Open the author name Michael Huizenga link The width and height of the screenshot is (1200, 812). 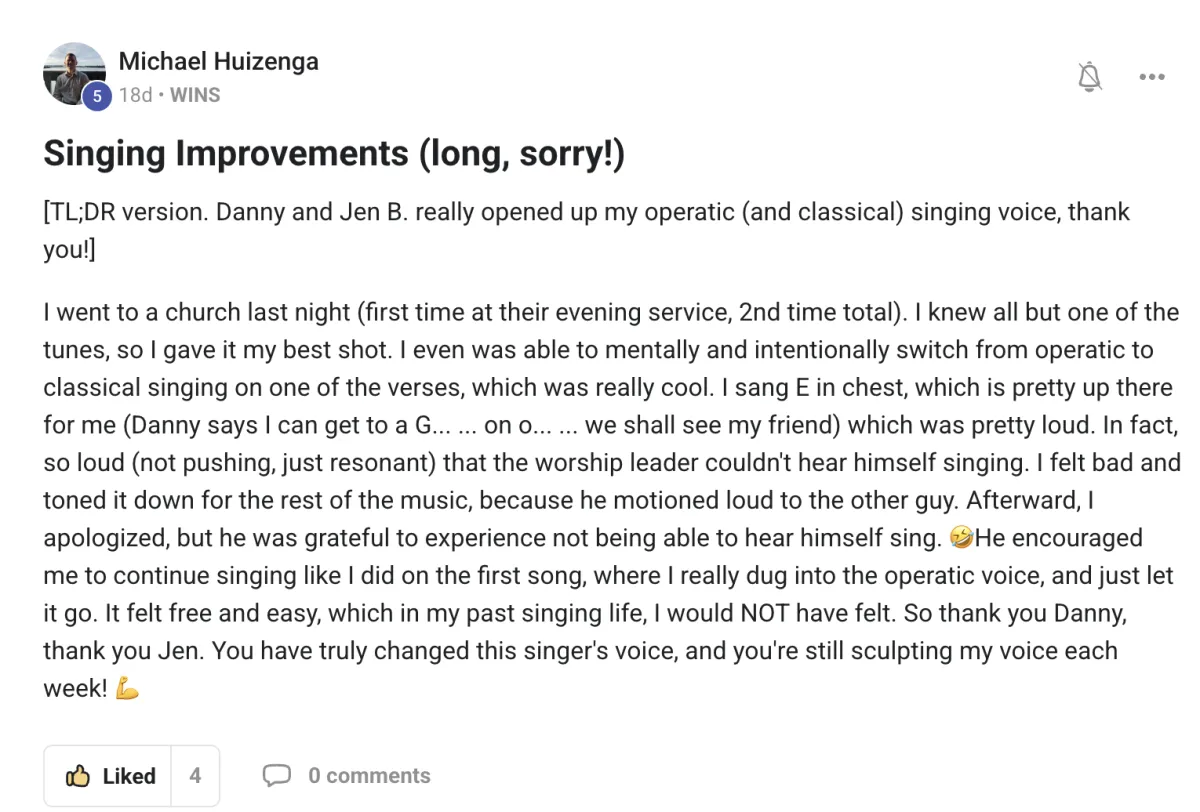click(x=218, y=61)
